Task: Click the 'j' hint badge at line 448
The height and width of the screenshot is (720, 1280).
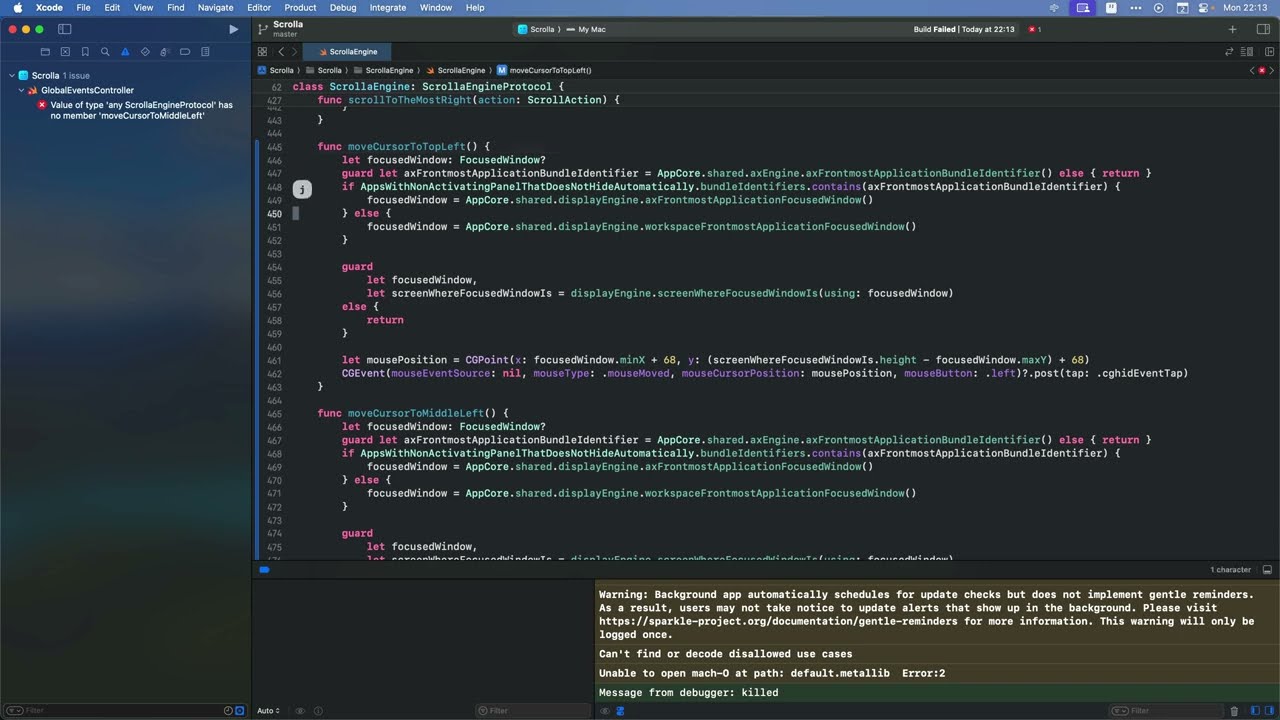Action: point(302,189)
